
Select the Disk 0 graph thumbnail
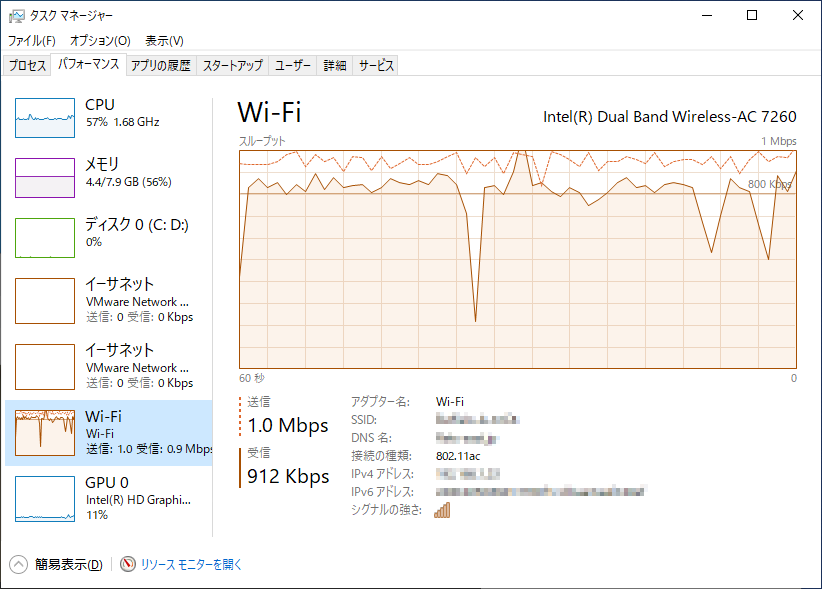point(45,237)
